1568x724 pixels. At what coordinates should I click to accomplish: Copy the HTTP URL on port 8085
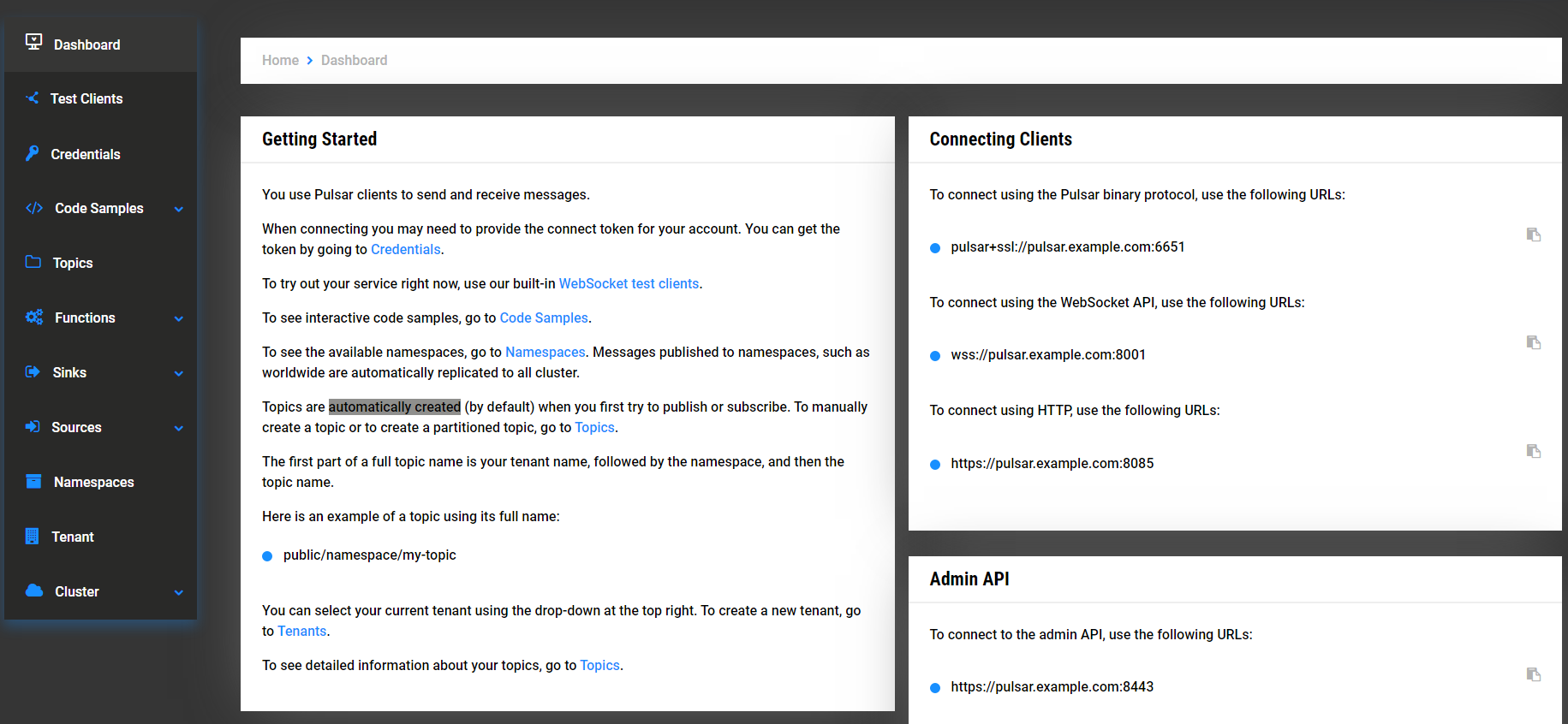click(x=1534, y=451)
